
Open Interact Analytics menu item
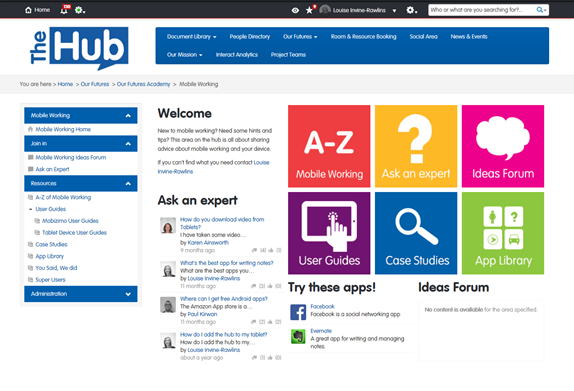[x=237, y=55]
